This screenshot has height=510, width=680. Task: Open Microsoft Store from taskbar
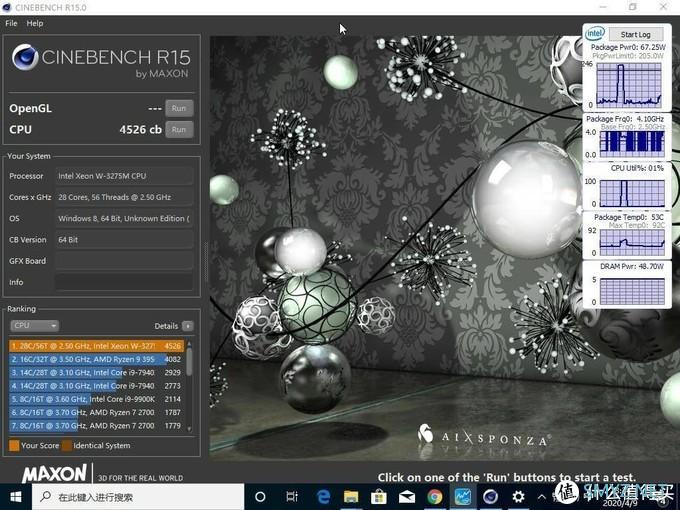(x=379, y=497)
